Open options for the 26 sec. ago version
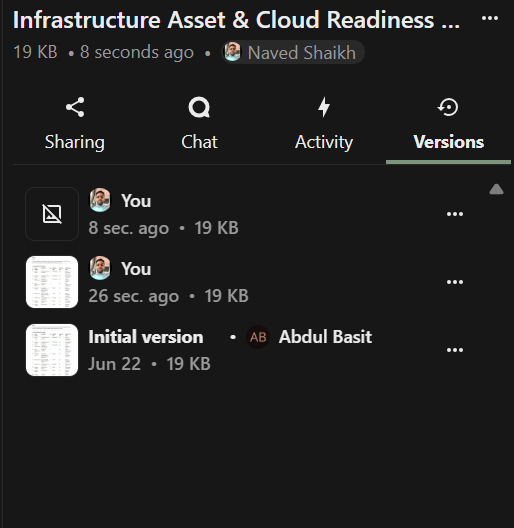Image resolution: width=514 pixels, height=528 pixels. tap(455, 282)
